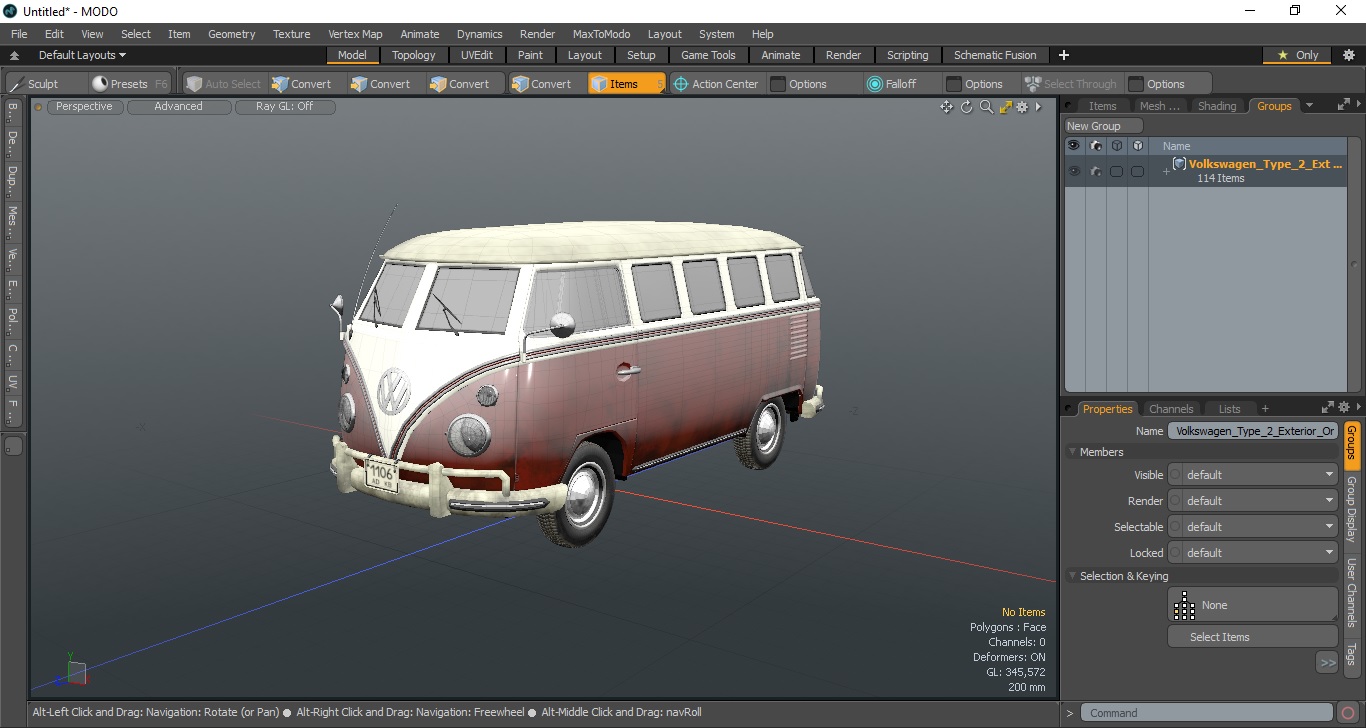Click the eye column header
The image size is (1366, 728).
(x=1074, y=146)
